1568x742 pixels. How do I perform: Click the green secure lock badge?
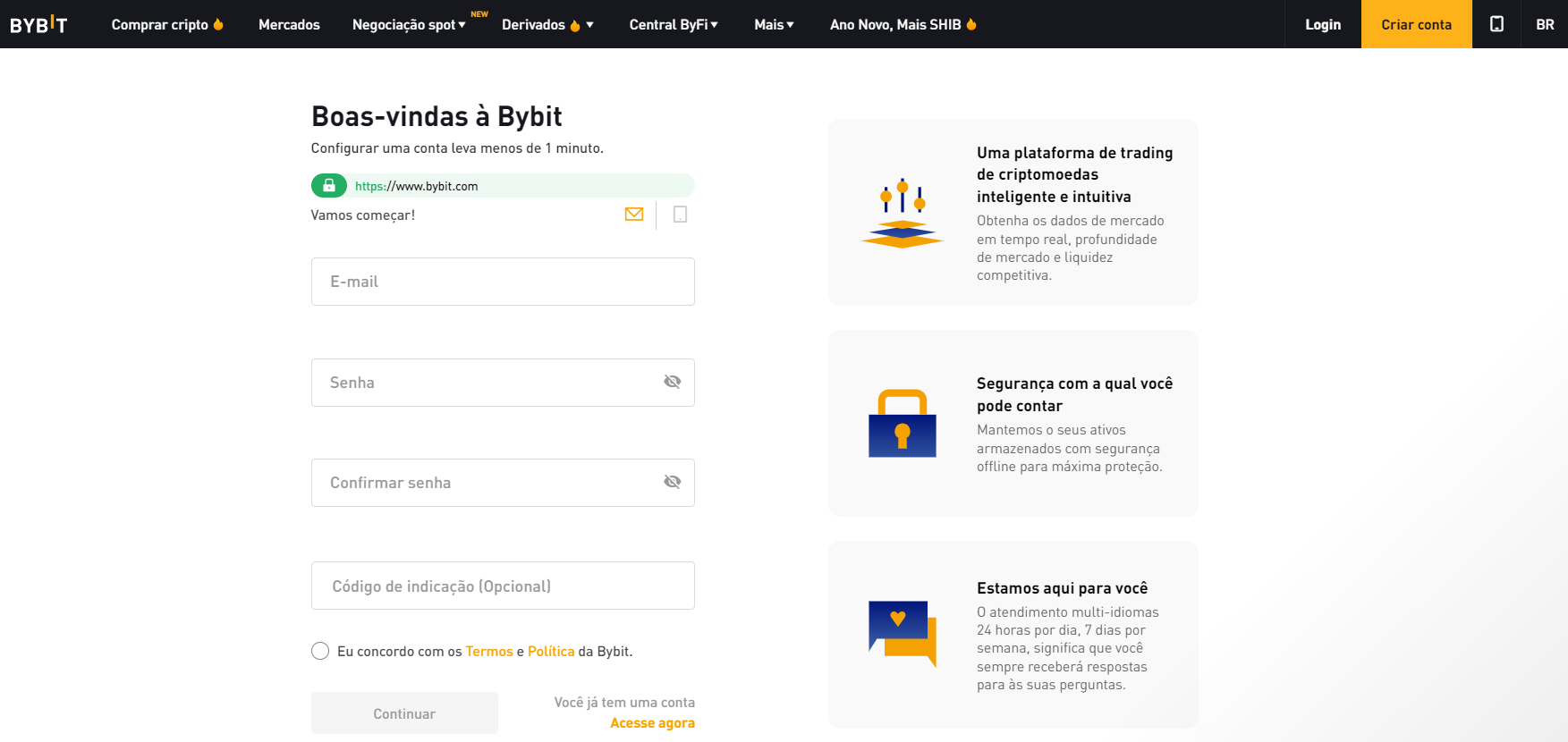(329, 185)
